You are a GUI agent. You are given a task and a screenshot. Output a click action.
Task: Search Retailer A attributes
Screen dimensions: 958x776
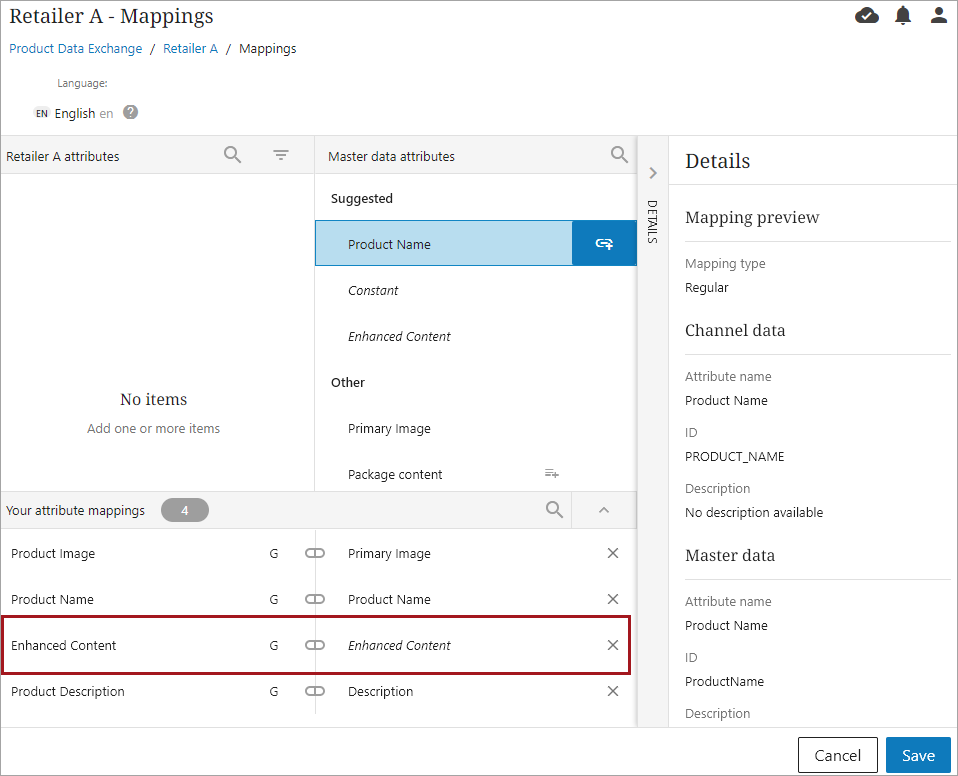(x=232, y=155)
